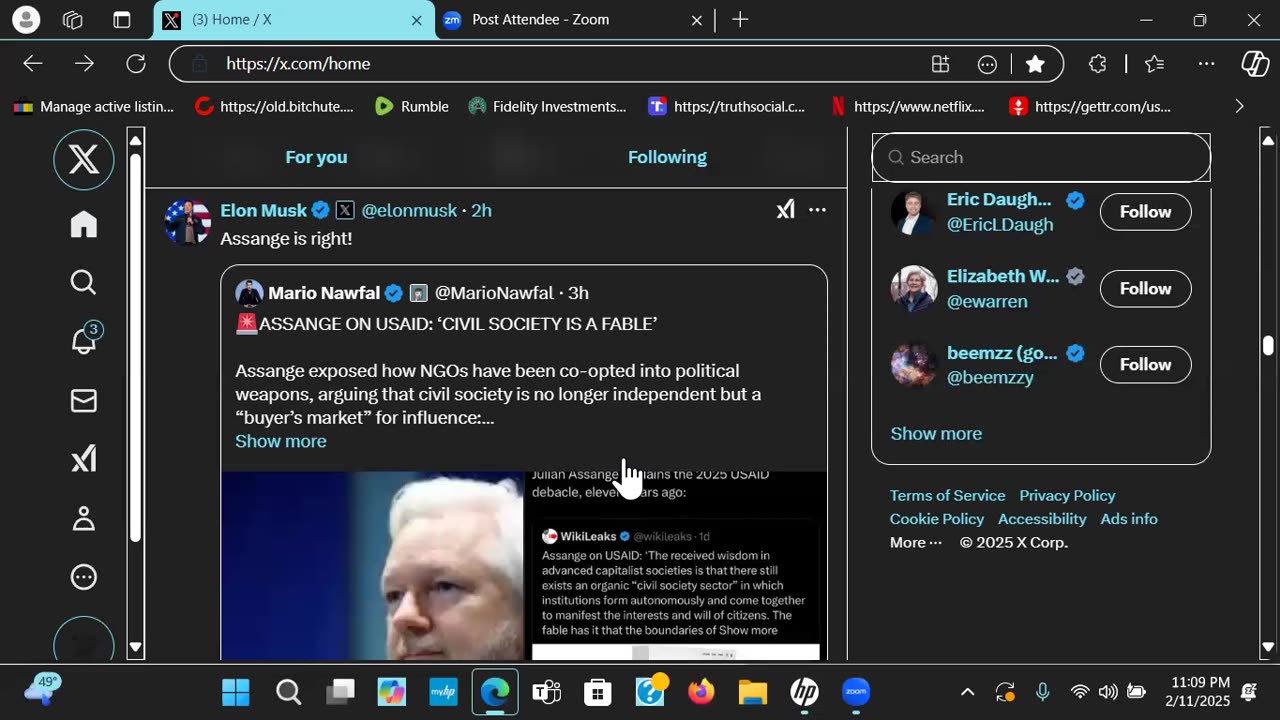Screen dimensions: 1280x720
Task: Open the X logo home icon
Action: coord(84,159)
